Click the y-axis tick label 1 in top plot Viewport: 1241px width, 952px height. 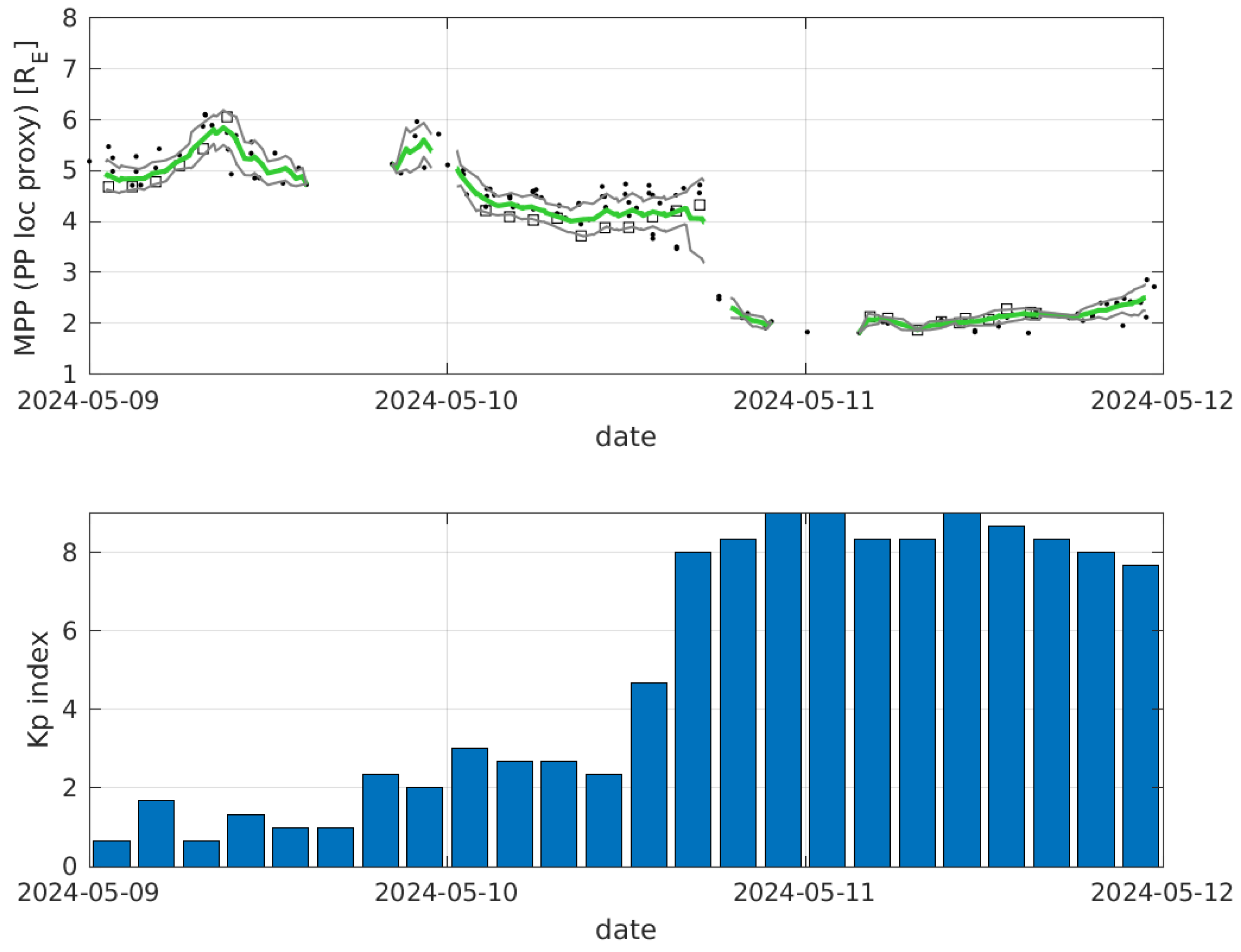click(70, 374)
